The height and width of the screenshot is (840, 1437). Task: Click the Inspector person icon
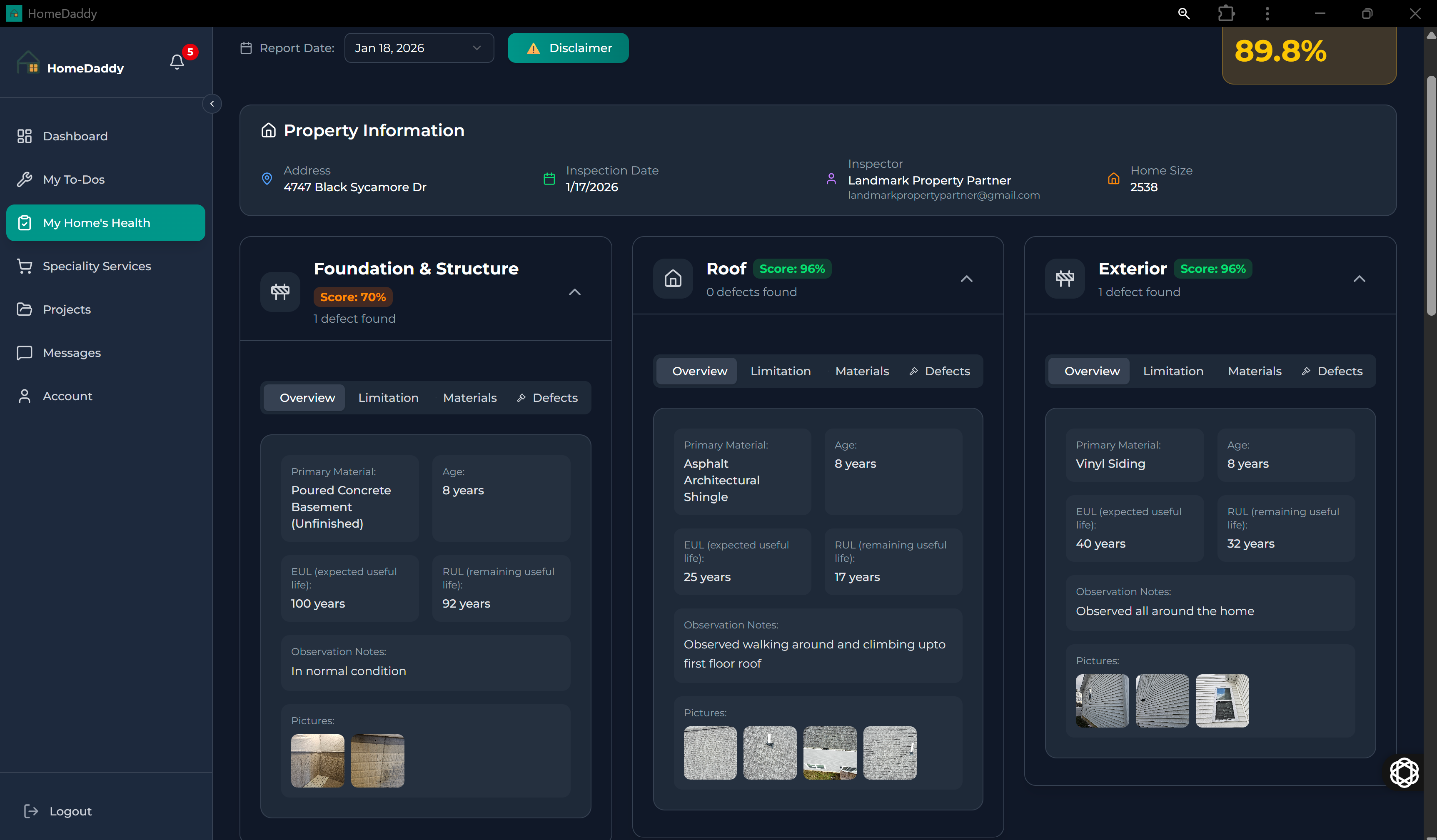831,179
